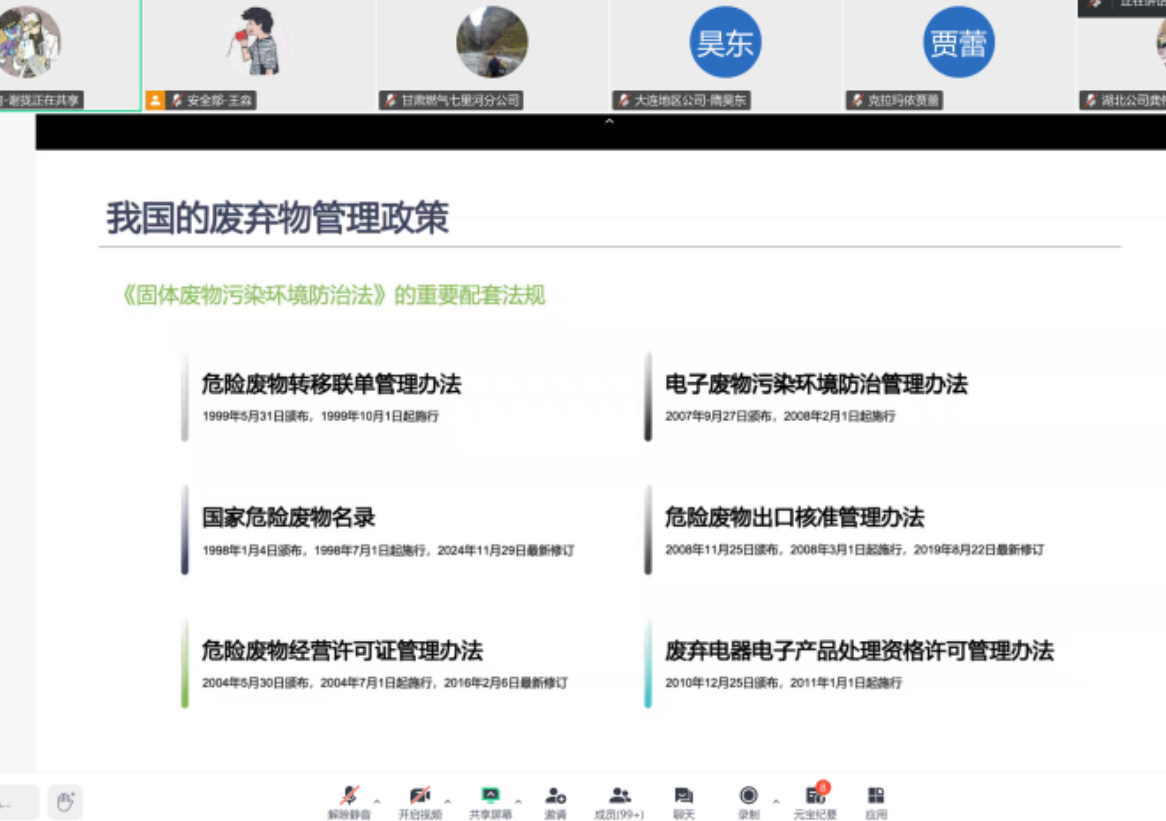Click orange host badge next to 安全部-王淼
Viewport: 1166px width, 821px height.
pos(155,100)
